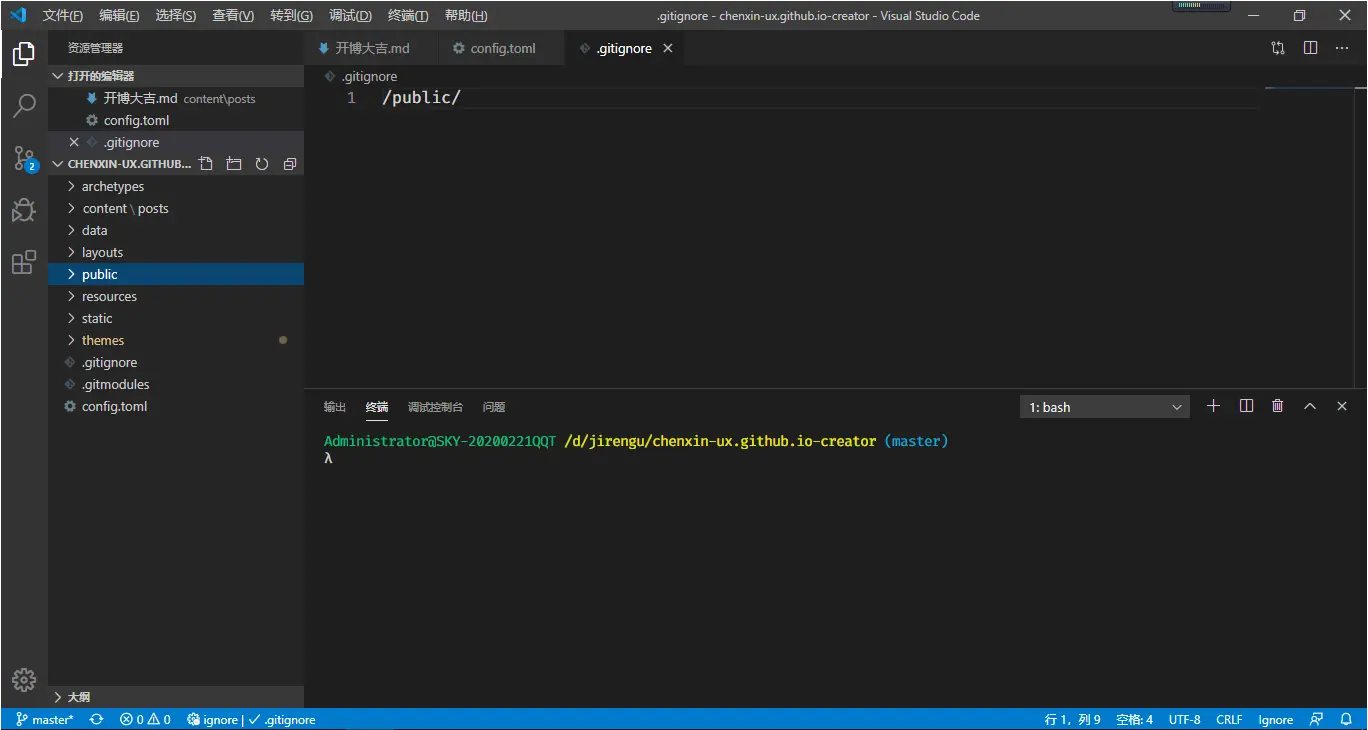Screen dimensions: 1368x730
Task: Create a new file in explorer header
Action: coord(206,164)
